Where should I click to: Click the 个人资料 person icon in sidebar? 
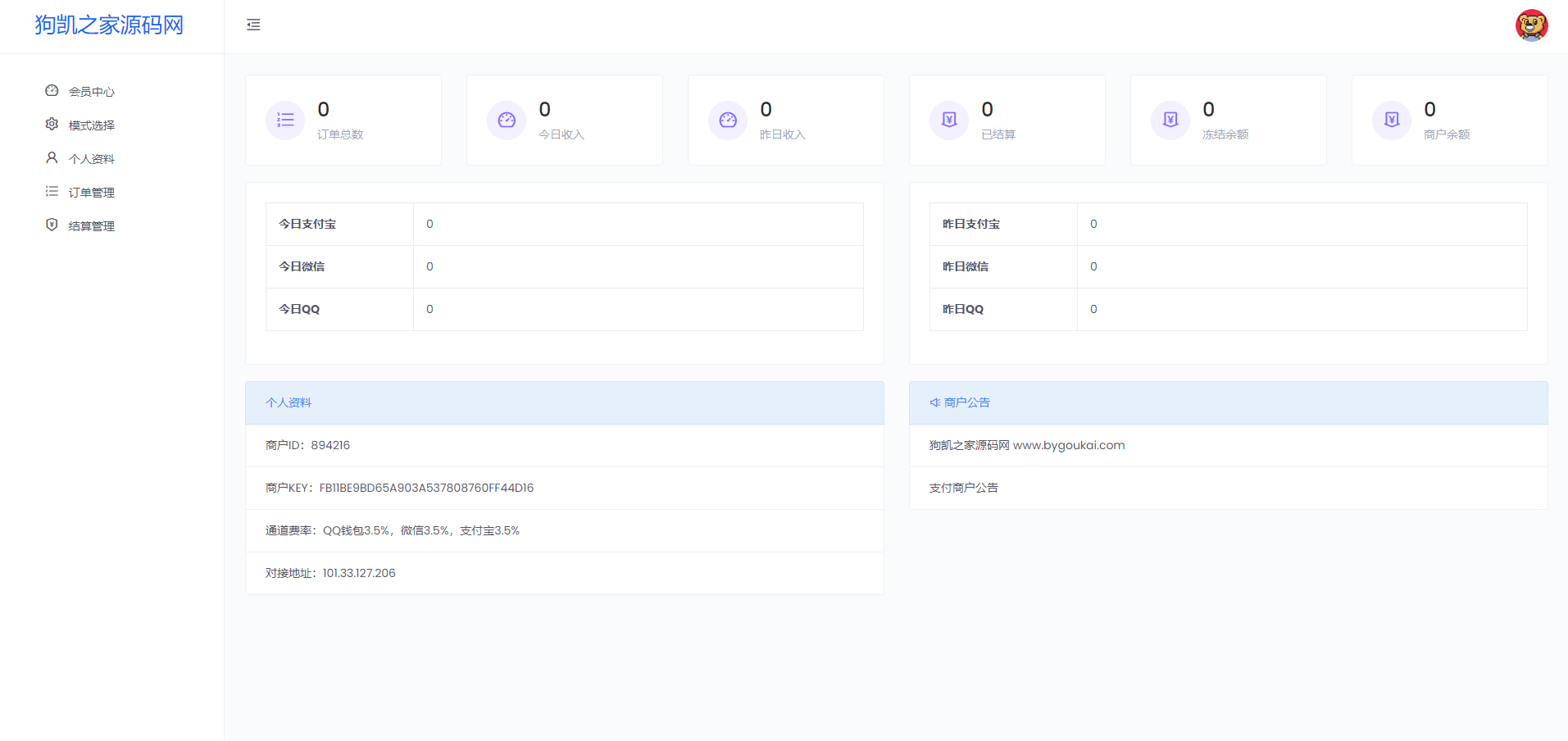click(x=52, y=158)
